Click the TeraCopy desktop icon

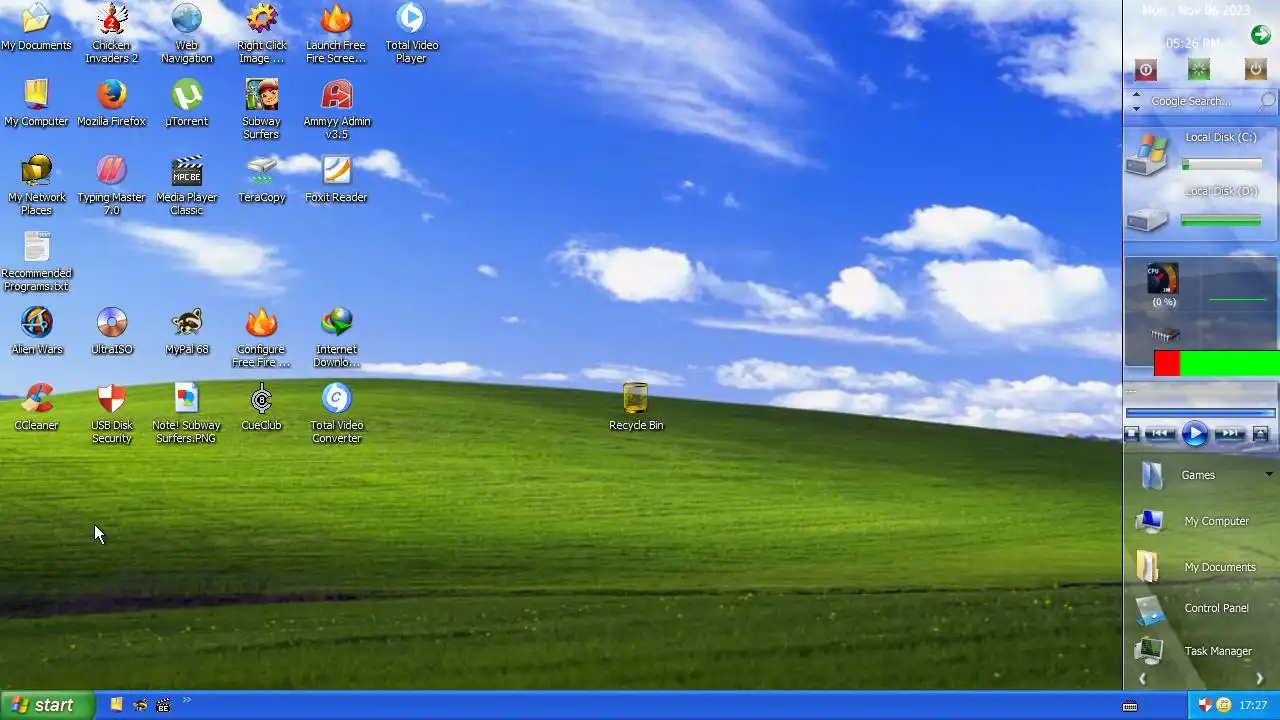[x=261, y=179]
